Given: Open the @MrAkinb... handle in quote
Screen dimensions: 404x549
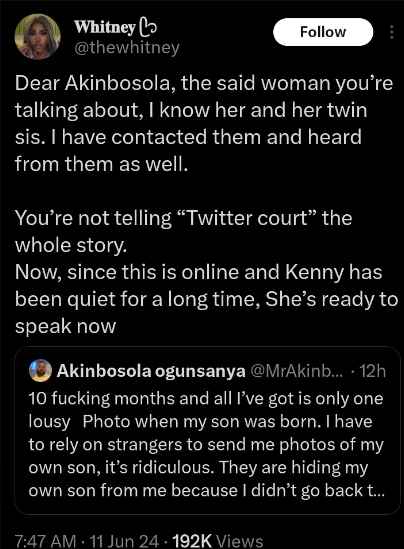Looking at the screenshot, I should point(297,371).
